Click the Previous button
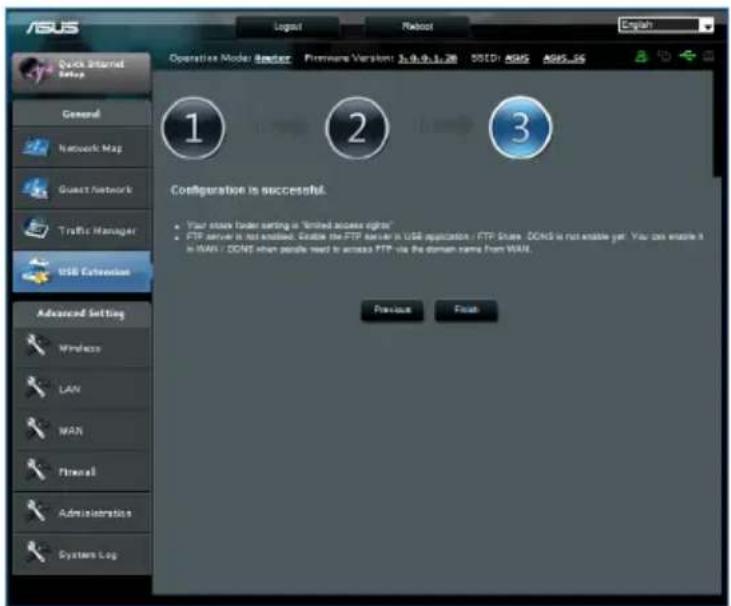 click(x=392, y=310)
